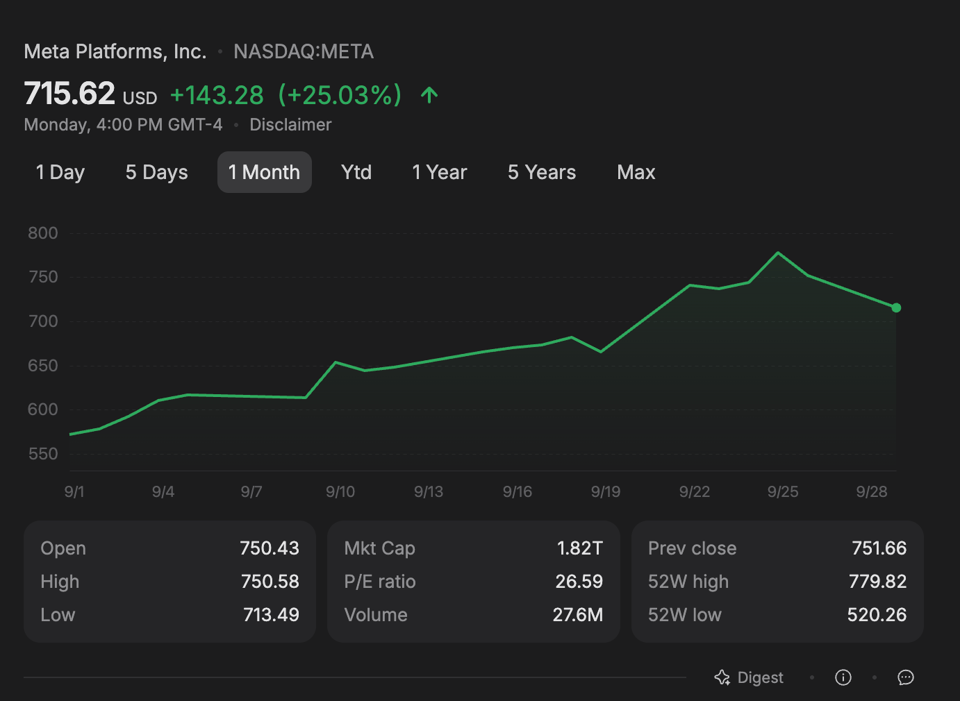Click the 715.62 current price
The image size is (960, 701).
(69, 94)
